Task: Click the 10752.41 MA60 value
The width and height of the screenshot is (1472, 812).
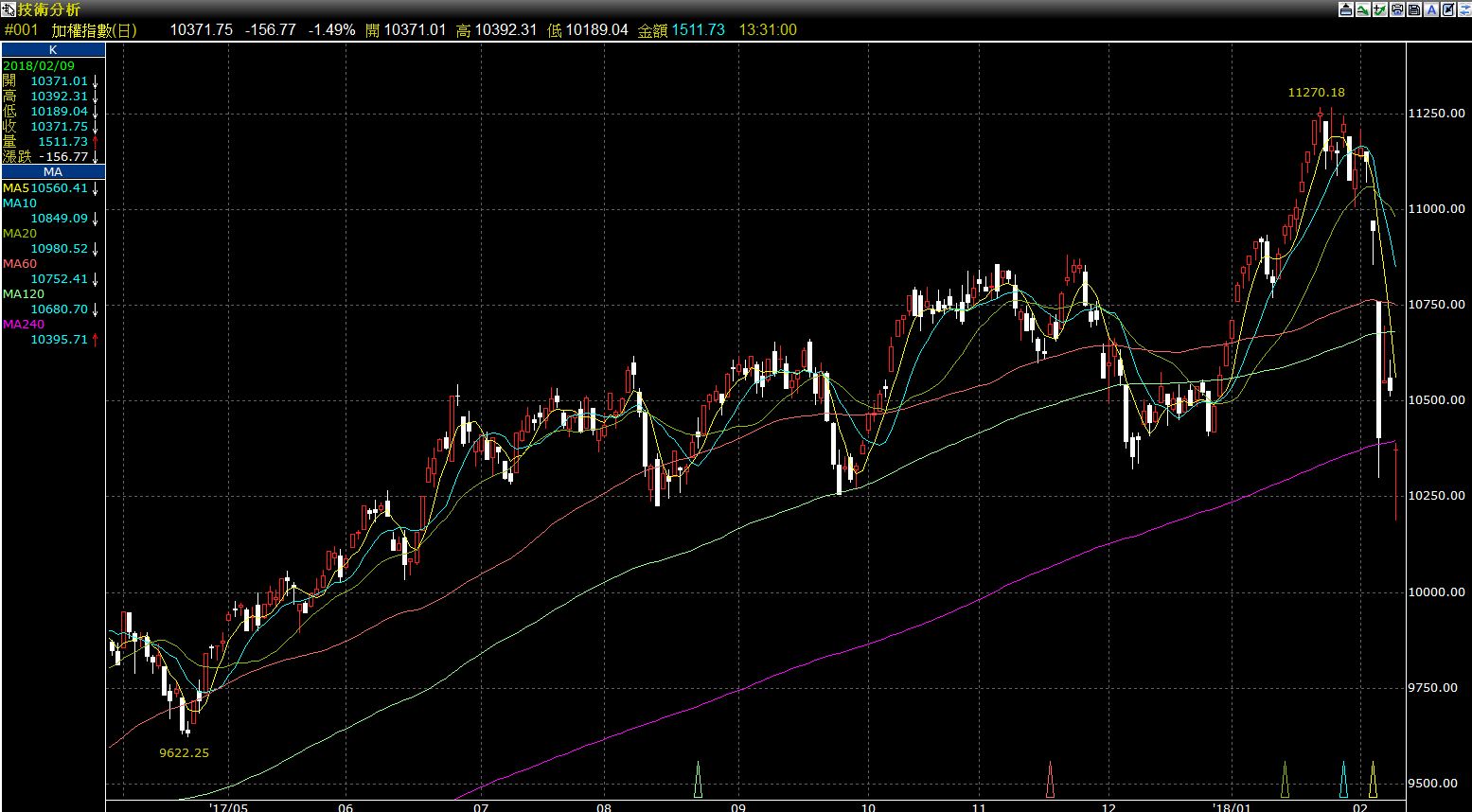Action: (x=59, y=279)
